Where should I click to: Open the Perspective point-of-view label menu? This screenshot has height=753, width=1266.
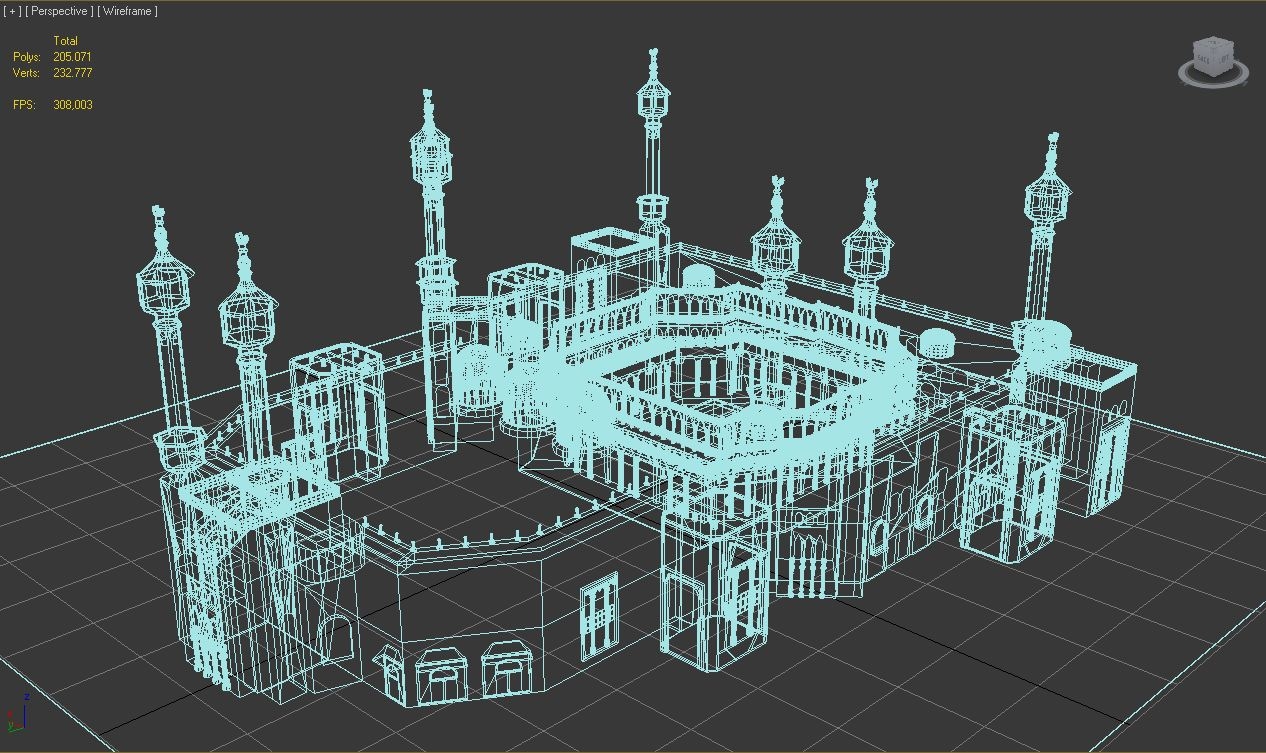[x=60, y=11]
